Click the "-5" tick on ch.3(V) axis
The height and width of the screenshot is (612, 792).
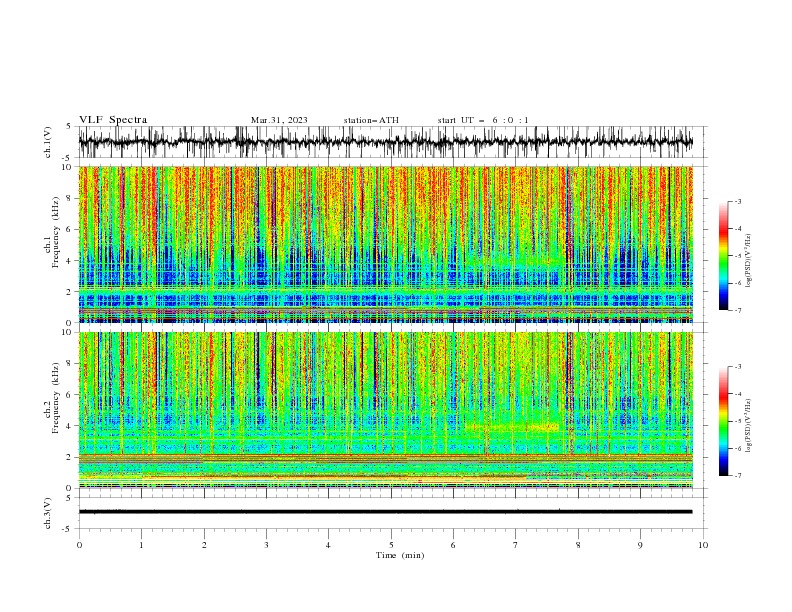pyautogui.click(x=67, y=529)
